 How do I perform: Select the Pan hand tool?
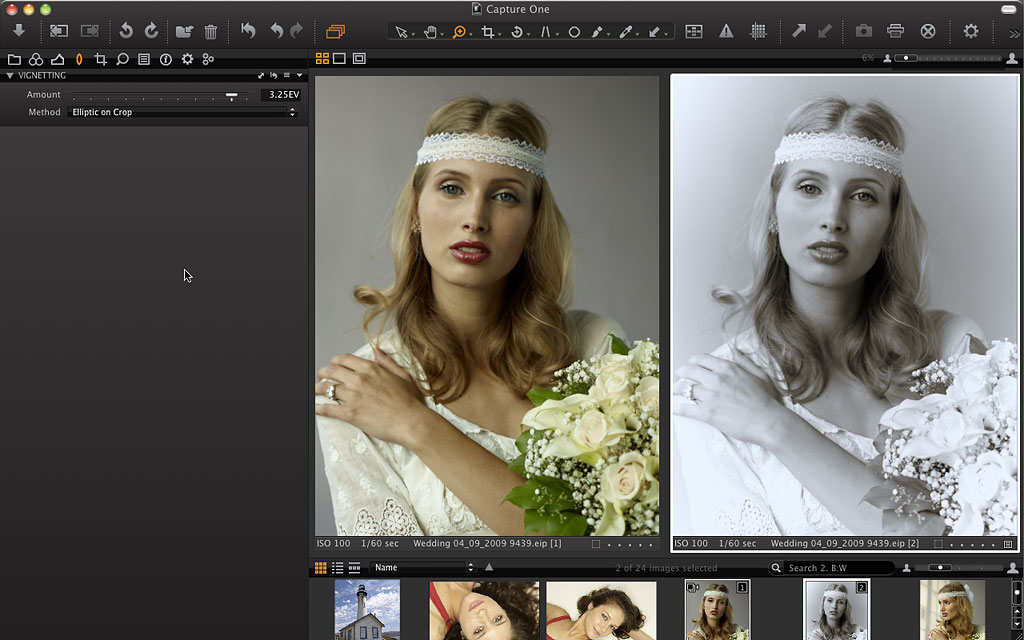430,32
